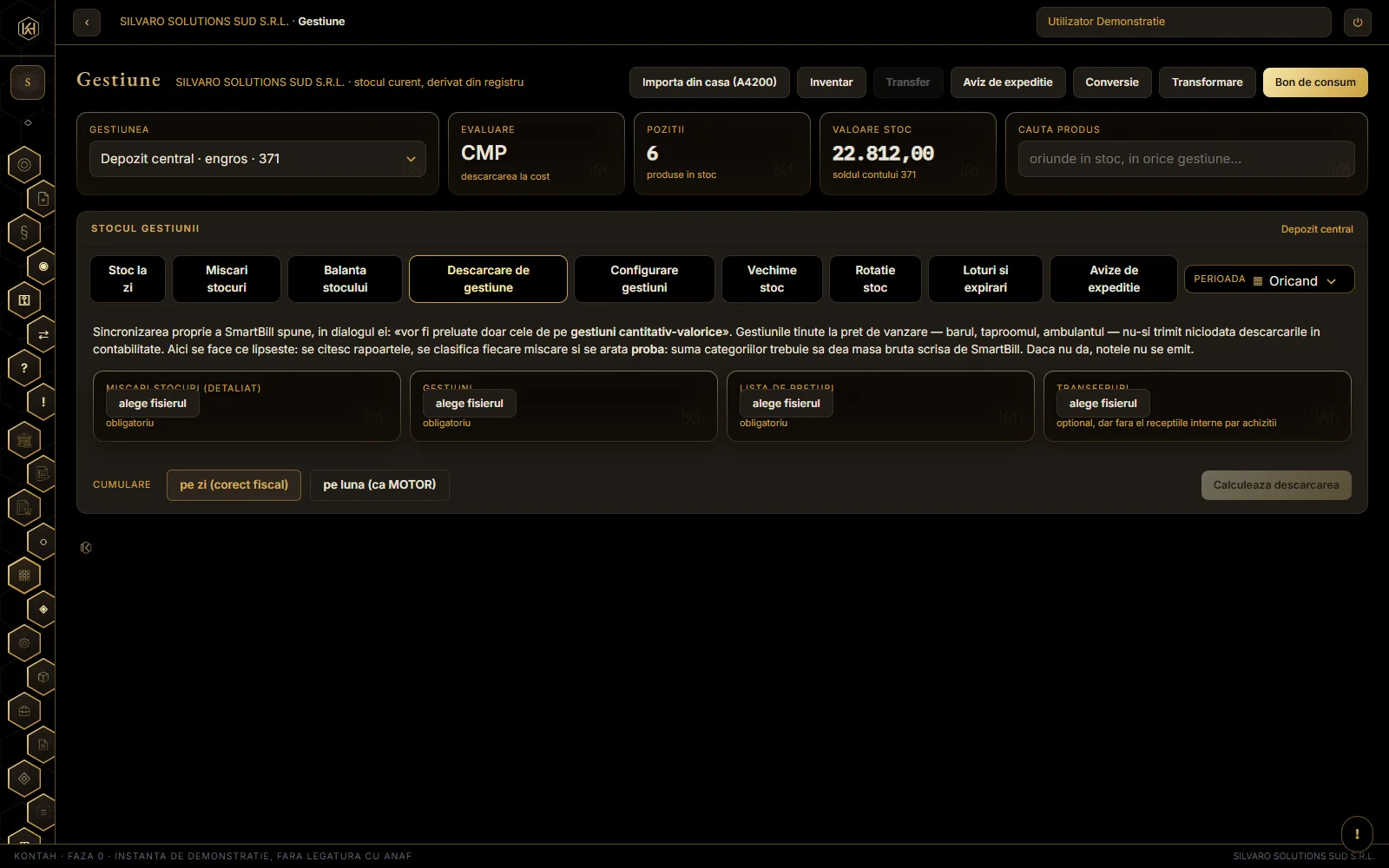Click the exclamation mark hexagon in the sidebar
Image resolution: width=1389 pixels, height=868 pixels.
point(43,402)
